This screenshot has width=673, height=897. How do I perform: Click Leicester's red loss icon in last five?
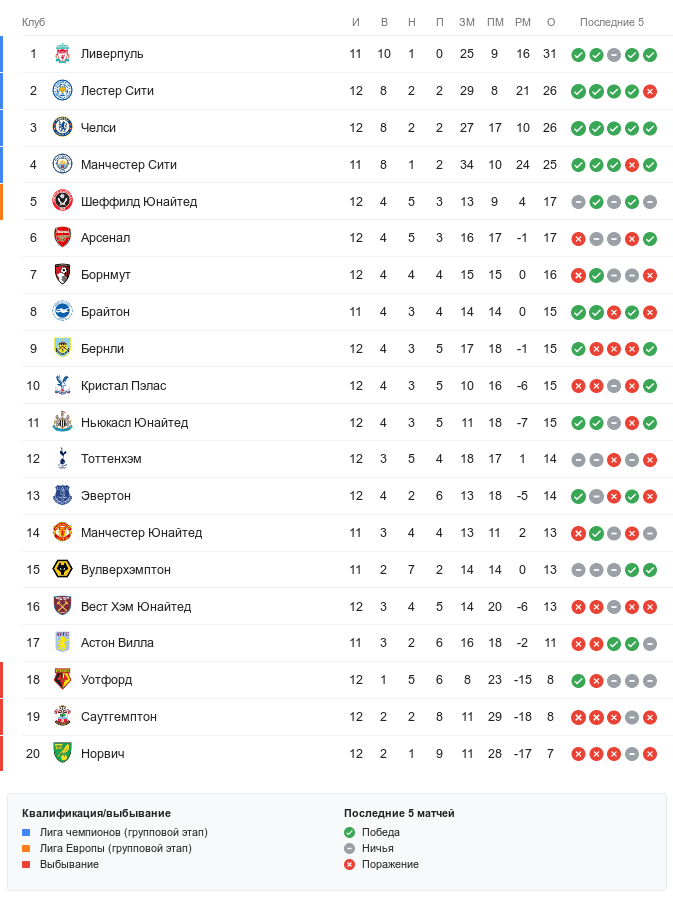650,92
